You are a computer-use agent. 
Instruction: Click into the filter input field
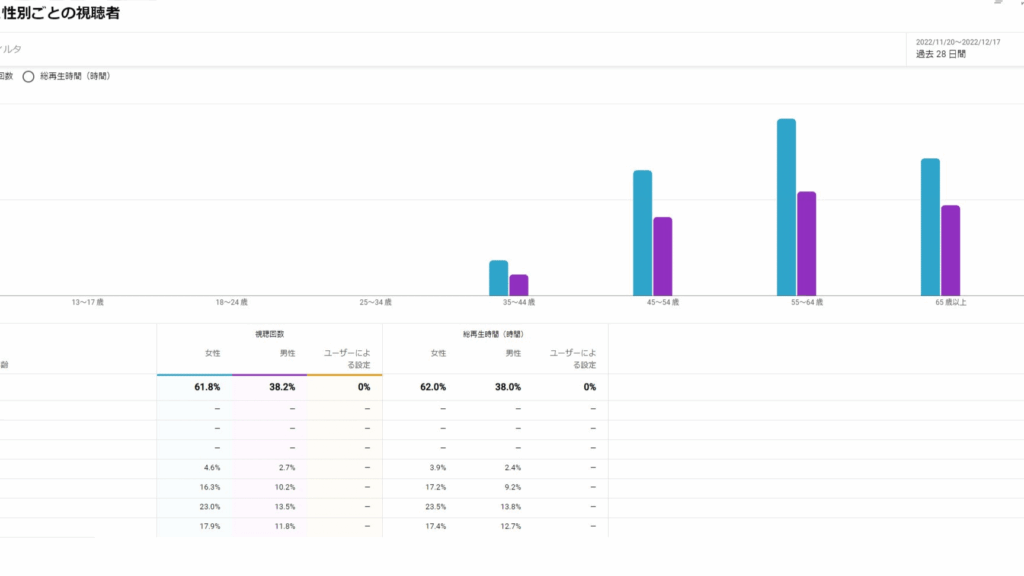tap(400, 48)
